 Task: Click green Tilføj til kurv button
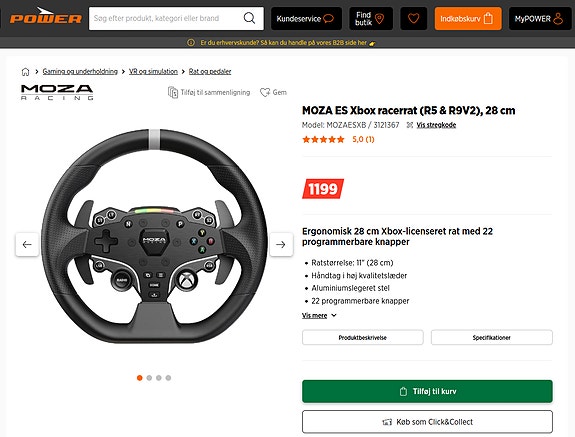click(x=427, y=392)
